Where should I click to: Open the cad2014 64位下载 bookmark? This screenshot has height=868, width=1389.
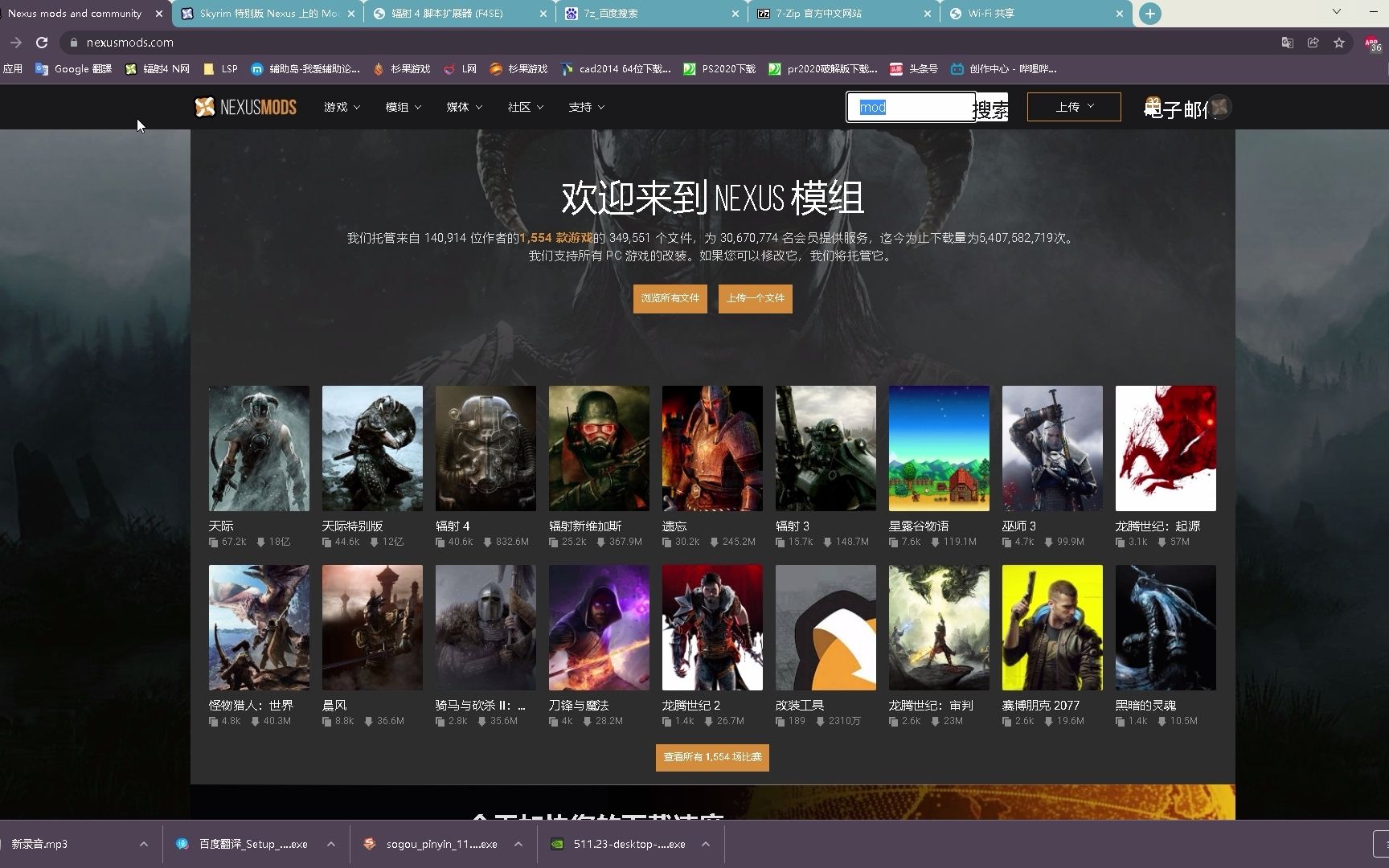(616, 69)
